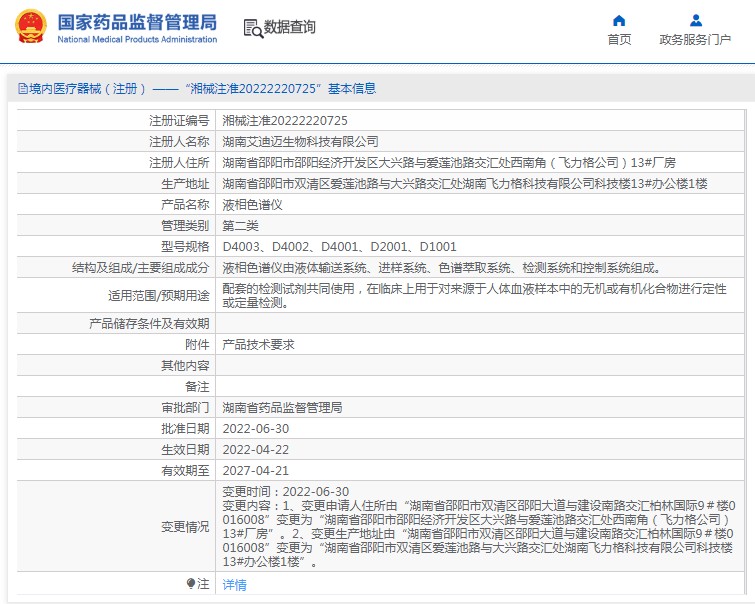
Task: Open the 数据查询 search icon
Action: pyautogui.click(x=253, y=28)
